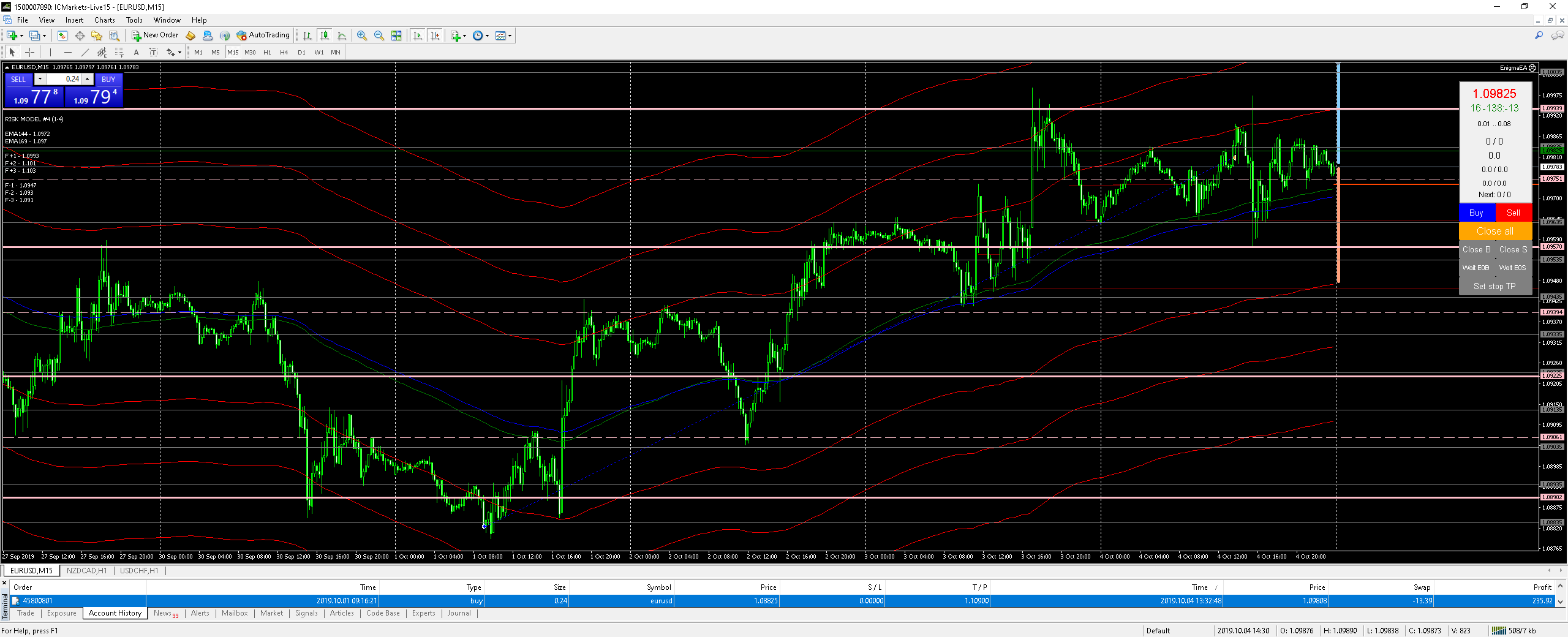Select the Fibonacci Retracement tool

coord(119,53)
